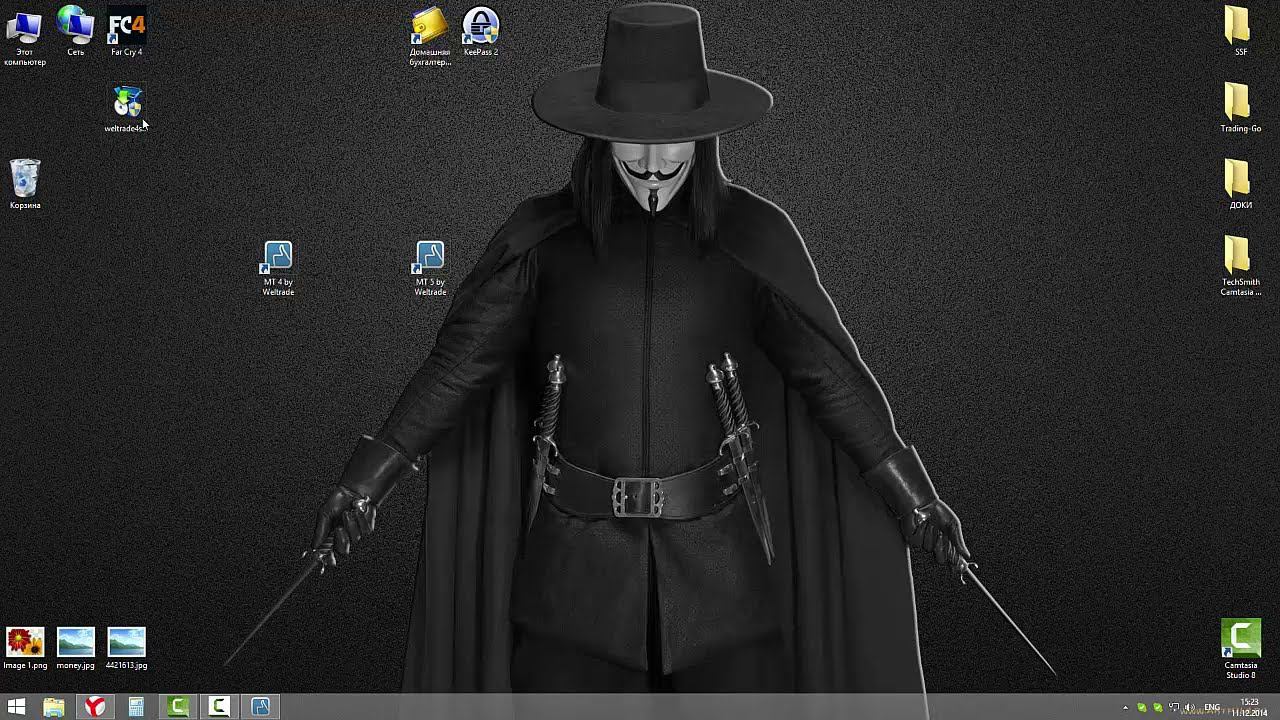Select the weltrade4setup installer icon
The width and height of the screenshot is (1280, 720).
(126, 109)
